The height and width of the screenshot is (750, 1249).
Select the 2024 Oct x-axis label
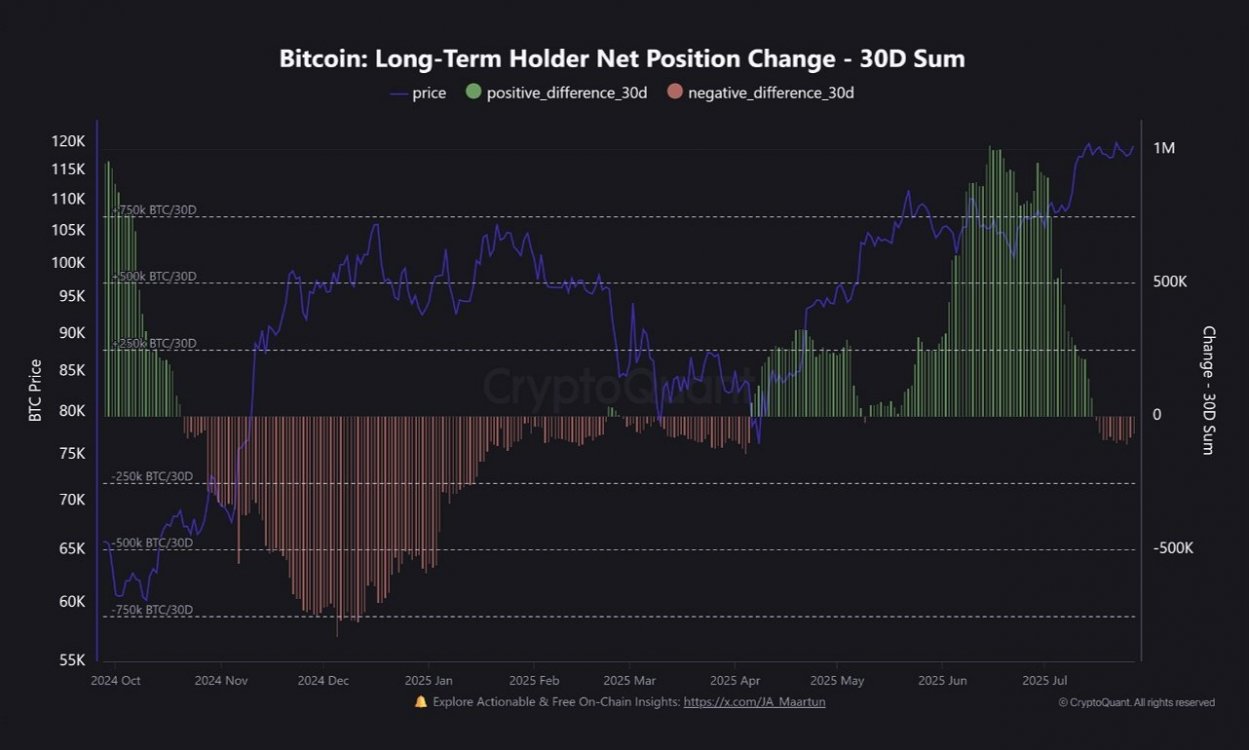click(115, 680)
